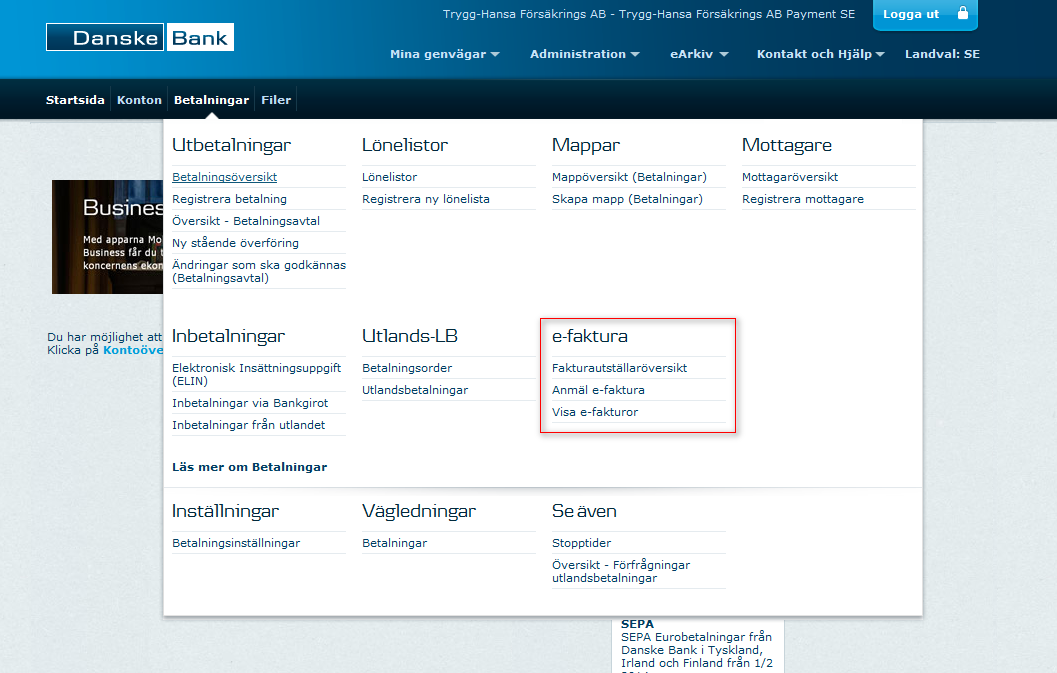Open Betalningsinställningar under Inställningar
This screenshot has width=1057, height=673.
pyautogui.click(x=236, y=543)
